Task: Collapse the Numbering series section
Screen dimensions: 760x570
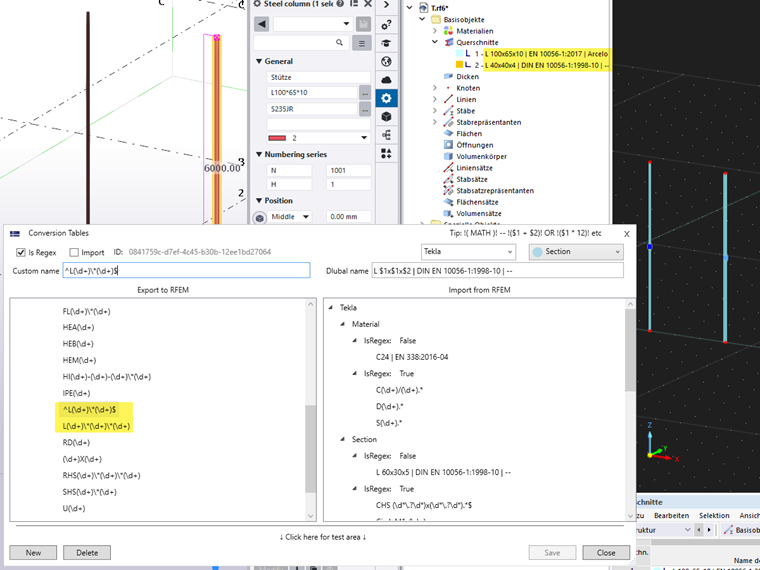Action: tap(259, 155)
